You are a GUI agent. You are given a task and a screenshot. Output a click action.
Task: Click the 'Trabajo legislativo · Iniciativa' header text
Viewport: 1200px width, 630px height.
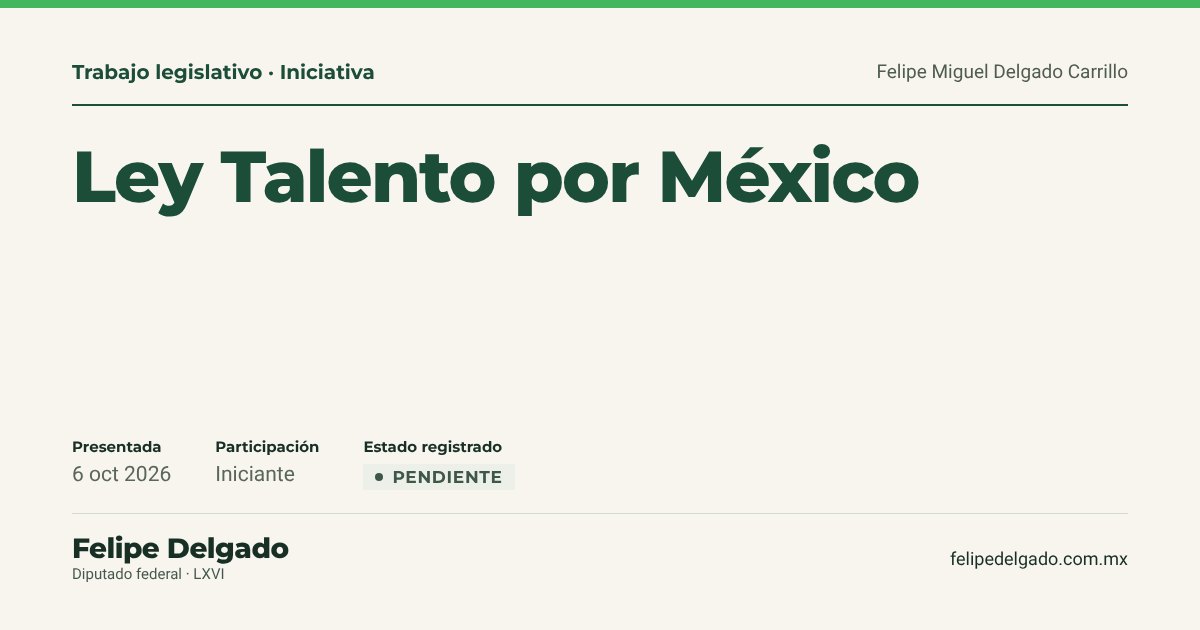pyautogui.click(x=223, y=72)
